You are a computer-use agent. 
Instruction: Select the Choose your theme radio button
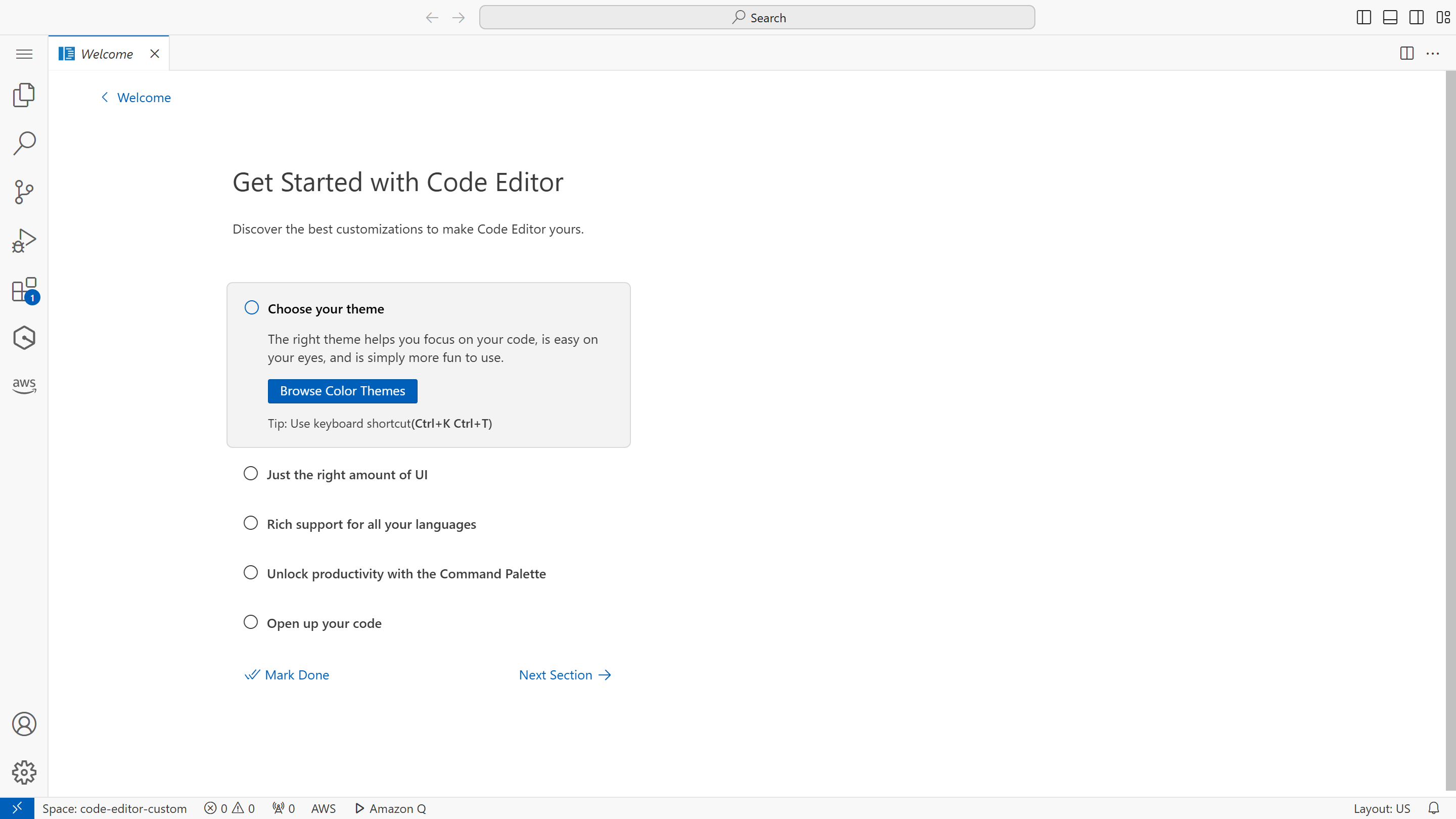click(x=251, y=307)
